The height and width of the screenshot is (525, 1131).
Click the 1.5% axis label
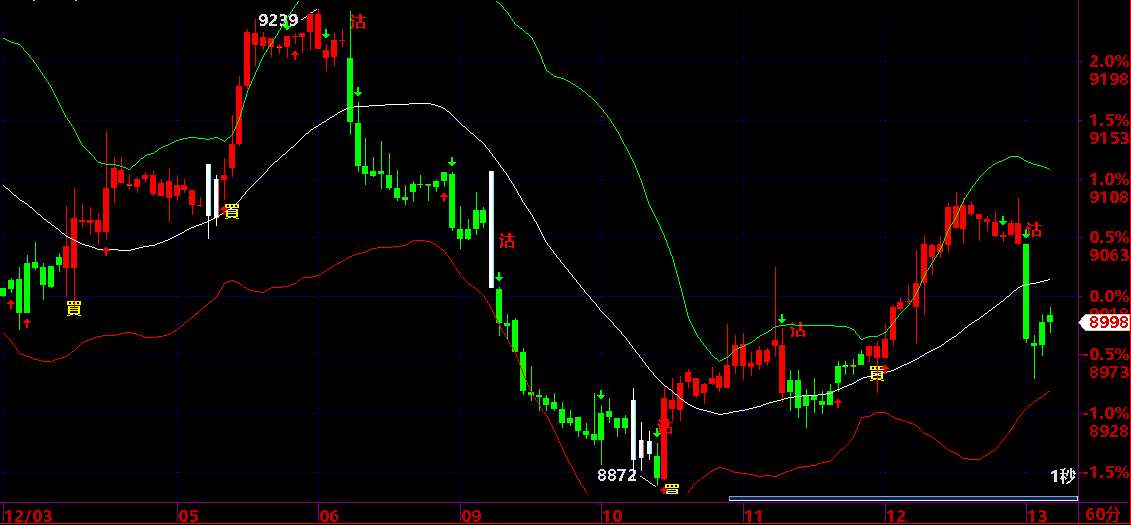coord(1109,120)
